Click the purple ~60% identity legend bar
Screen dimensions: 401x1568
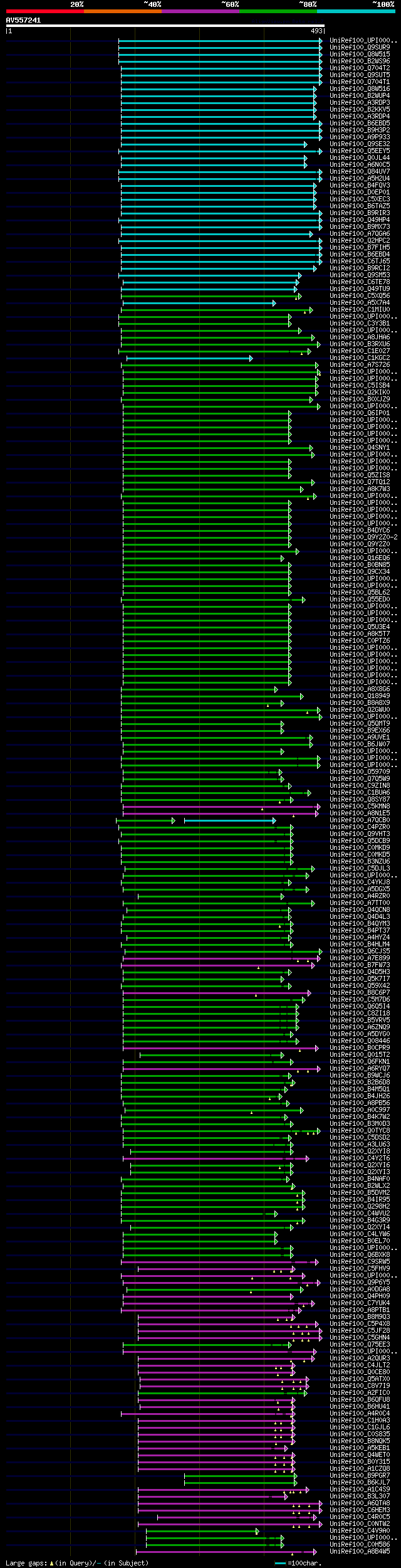tap(200, 11)
